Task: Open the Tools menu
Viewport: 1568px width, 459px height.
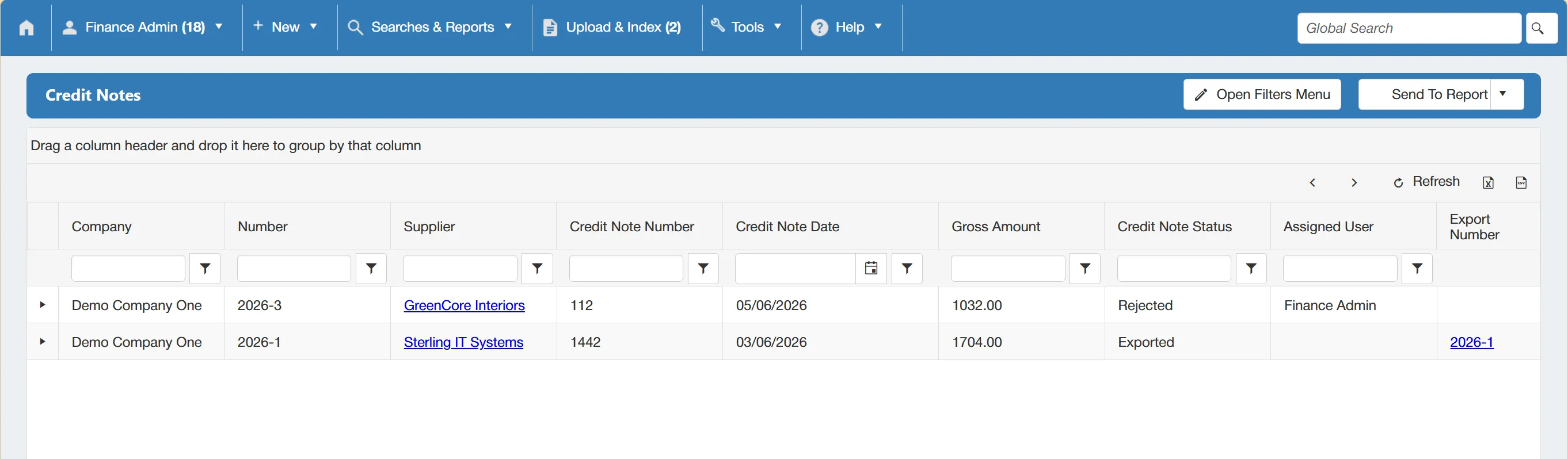Action: tap(747, 28)
